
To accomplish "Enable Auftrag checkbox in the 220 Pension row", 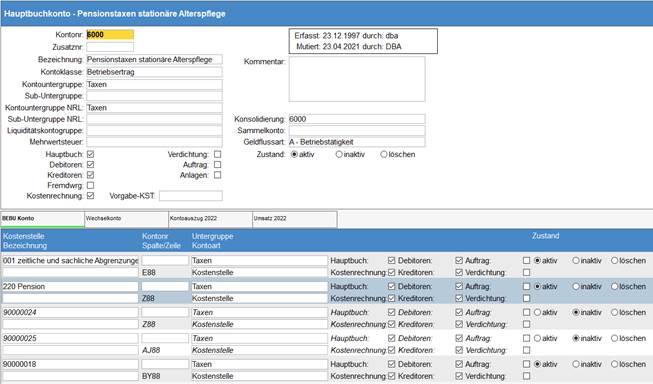I will [526, 287].
